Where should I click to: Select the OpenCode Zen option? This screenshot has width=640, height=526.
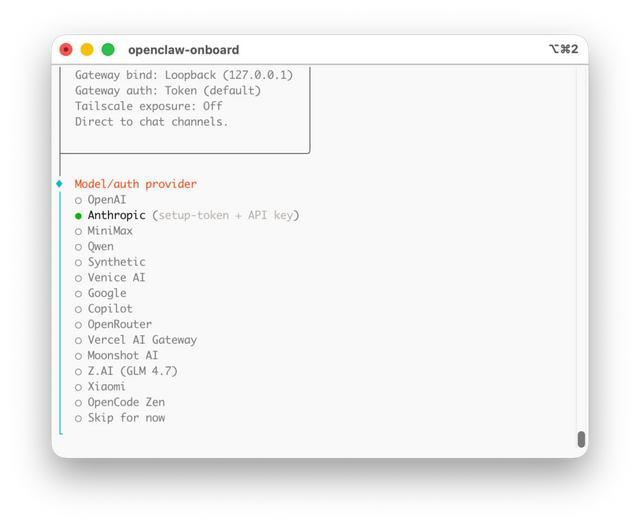tap(126, 402)
